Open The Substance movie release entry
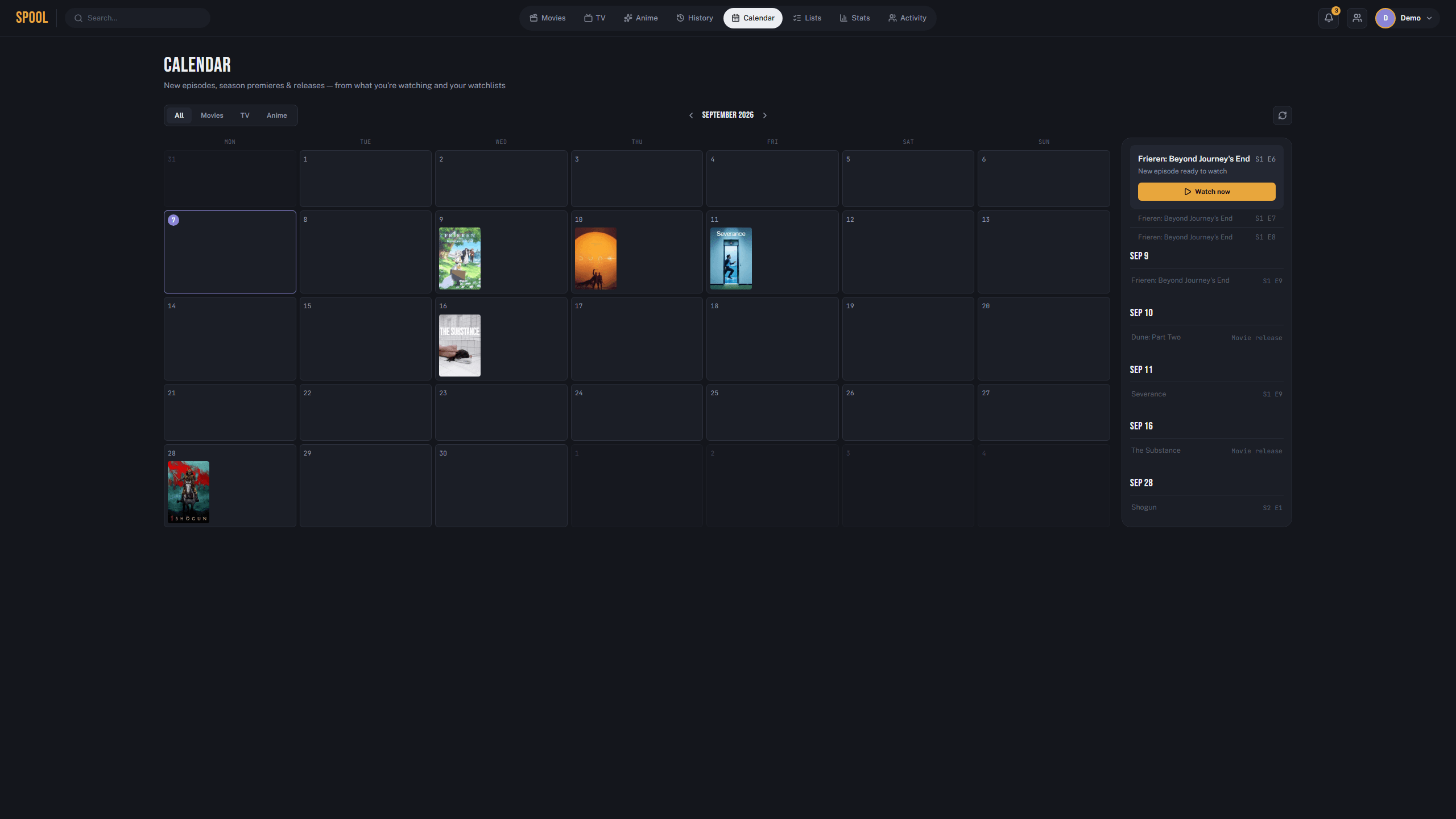The width and height of the screenshot is (1456, 819). click(x=1206, y=450)
